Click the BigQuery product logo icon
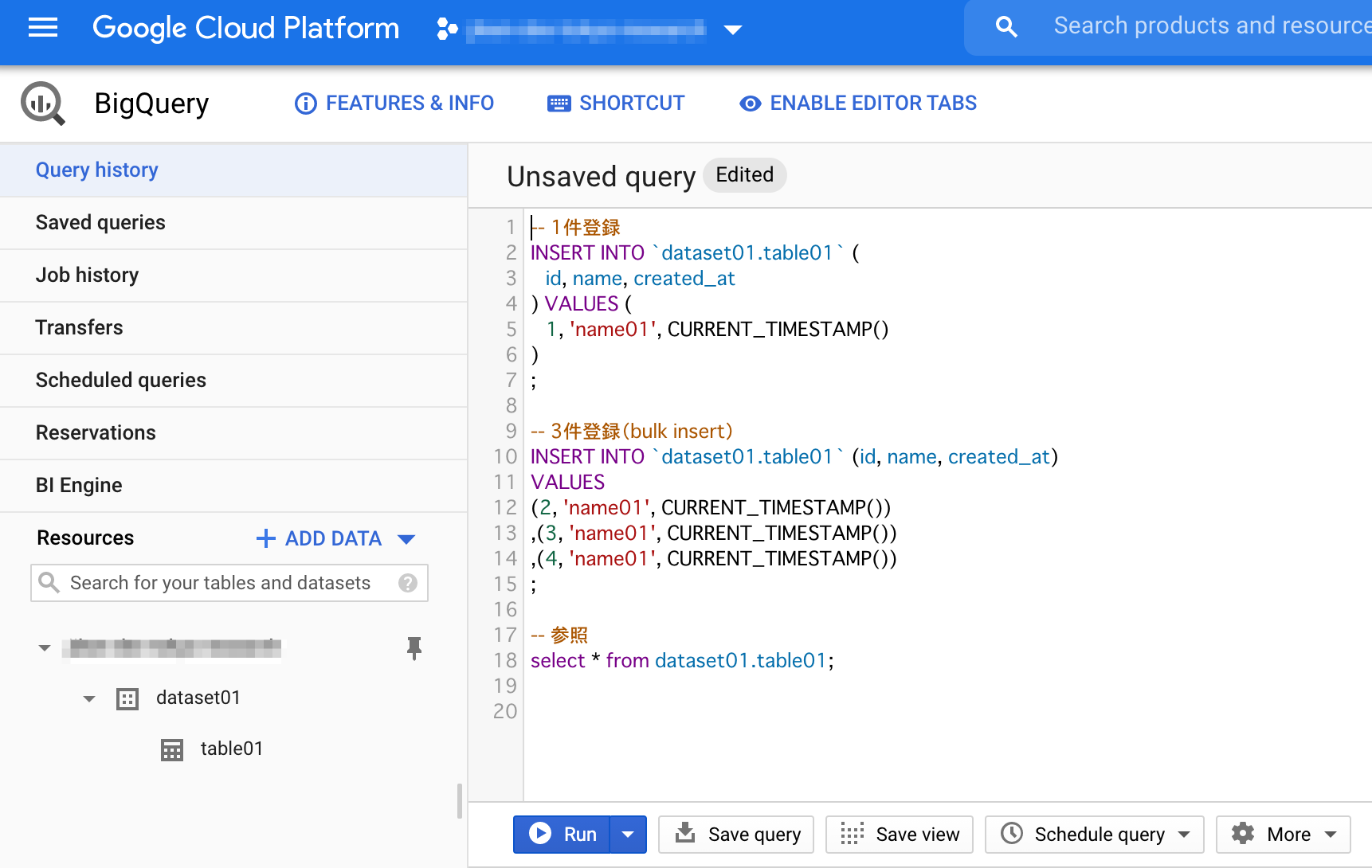 pos(43,104)
